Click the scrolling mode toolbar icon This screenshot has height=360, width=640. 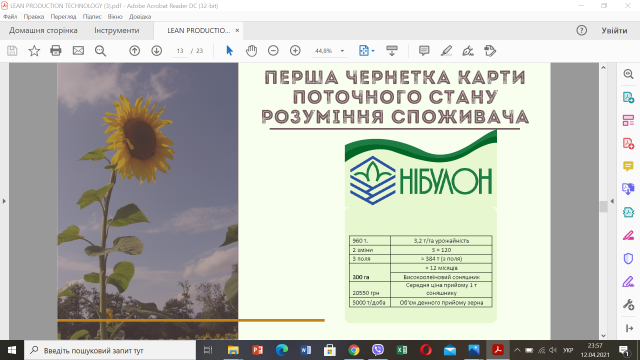point(392,51)
